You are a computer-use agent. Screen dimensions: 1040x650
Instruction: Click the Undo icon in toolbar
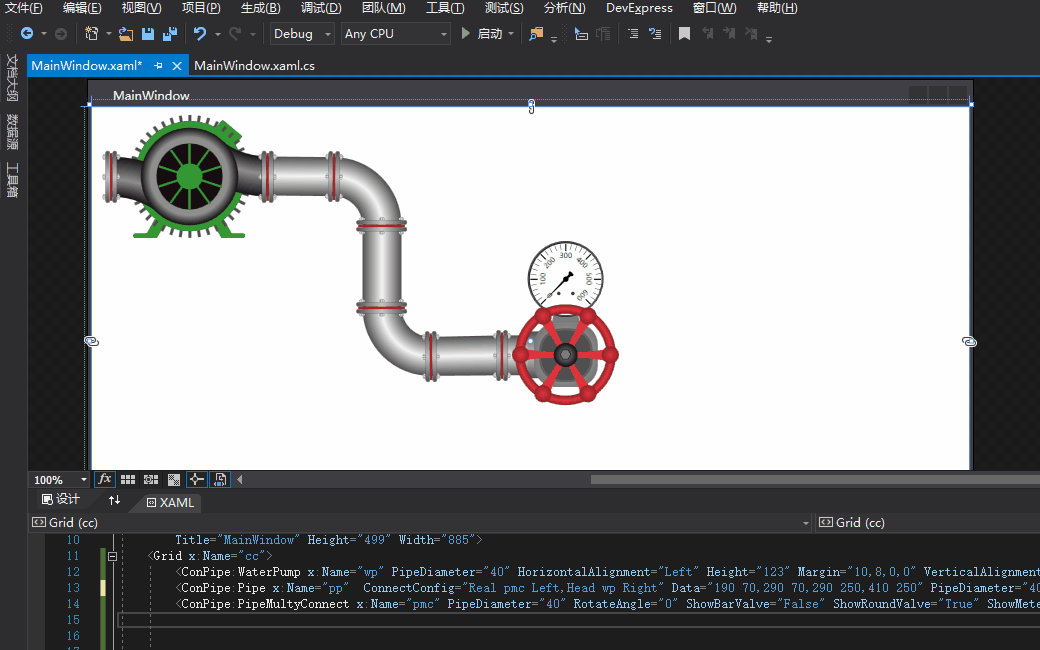(x=200, y=34)
